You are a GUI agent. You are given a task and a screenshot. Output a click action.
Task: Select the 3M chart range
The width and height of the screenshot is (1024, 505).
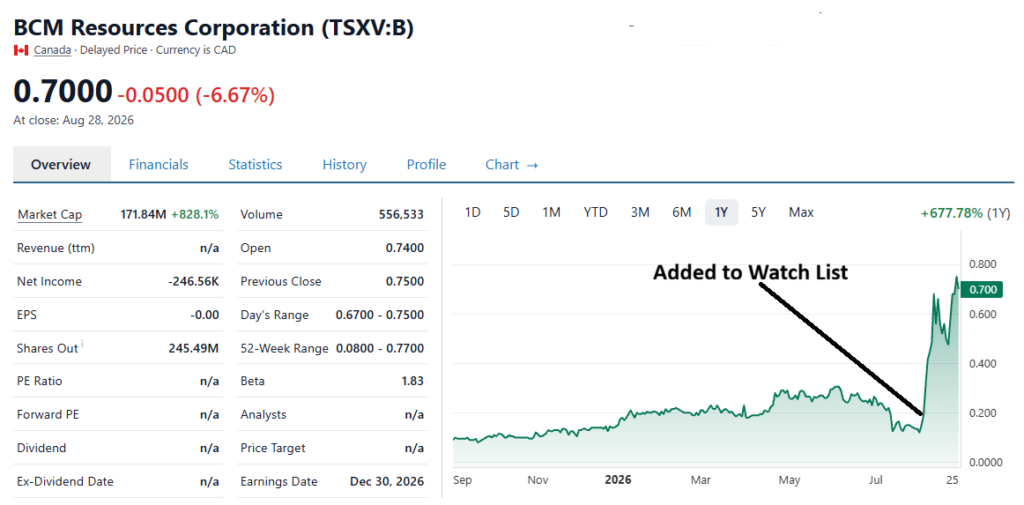(640, 212)
